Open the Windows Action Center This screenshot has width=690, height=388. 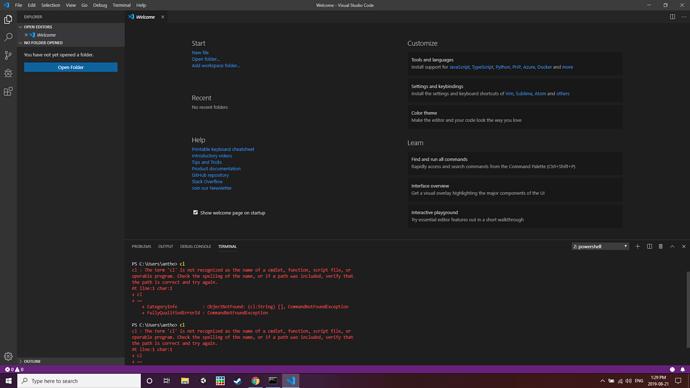click(x=678, y=381)
